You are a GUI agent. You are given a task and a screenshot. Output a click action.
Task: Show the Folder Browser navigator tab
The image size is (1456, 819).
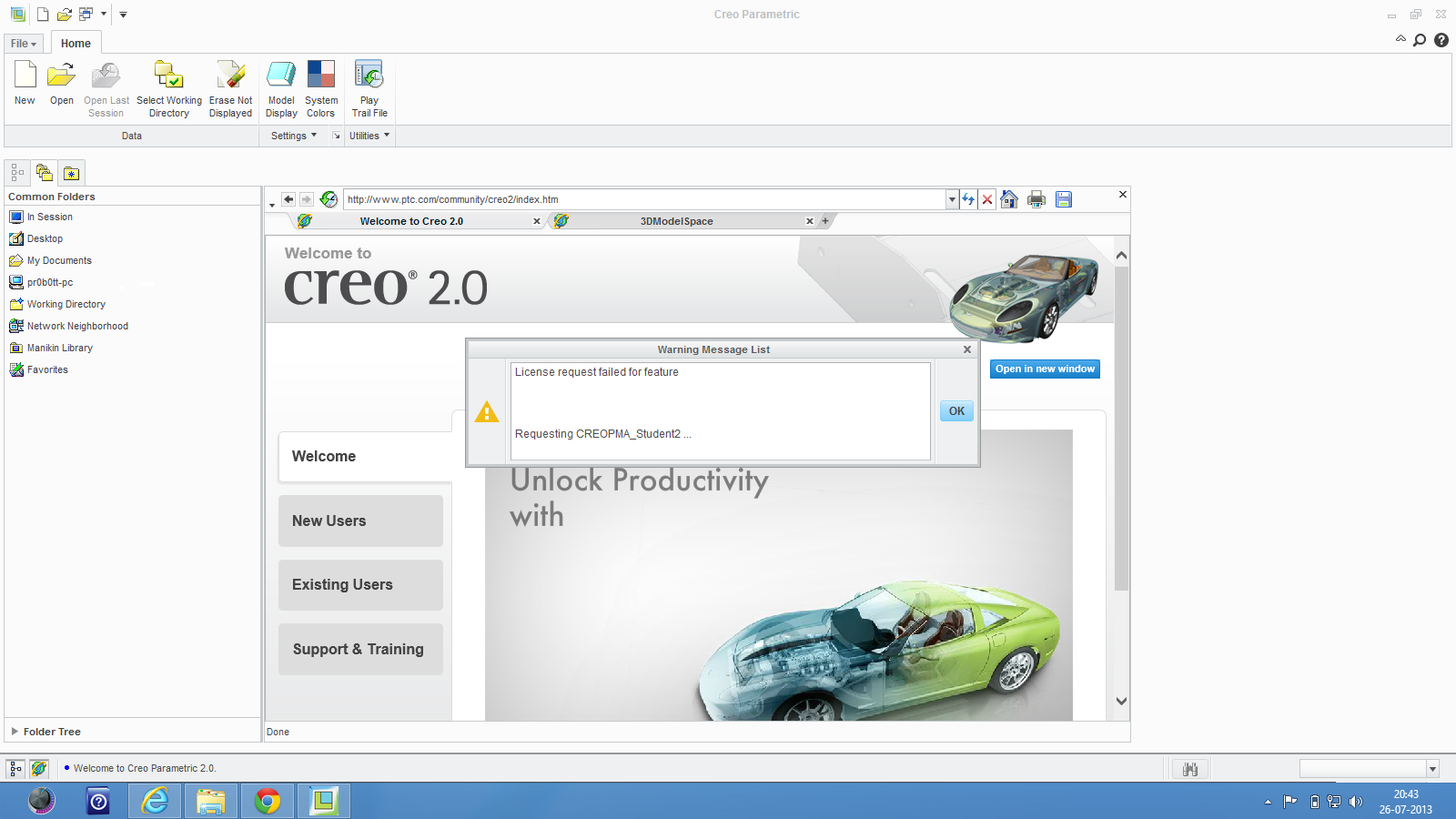(45, 173)
